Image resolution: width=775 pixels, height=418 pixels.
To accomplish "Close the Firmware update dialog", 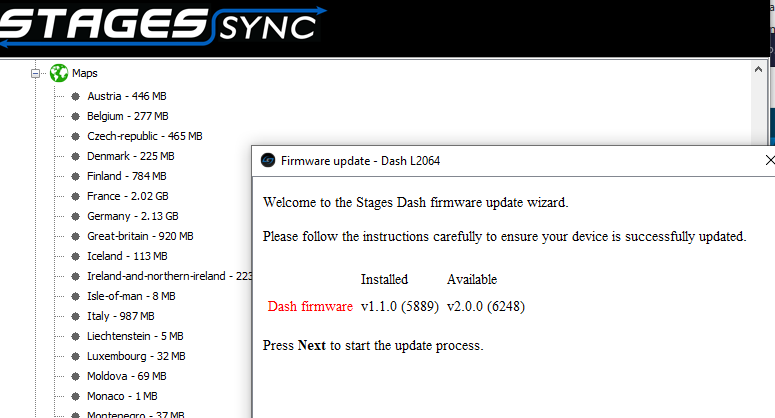I will pyautogui.click(x=768, y=160).
